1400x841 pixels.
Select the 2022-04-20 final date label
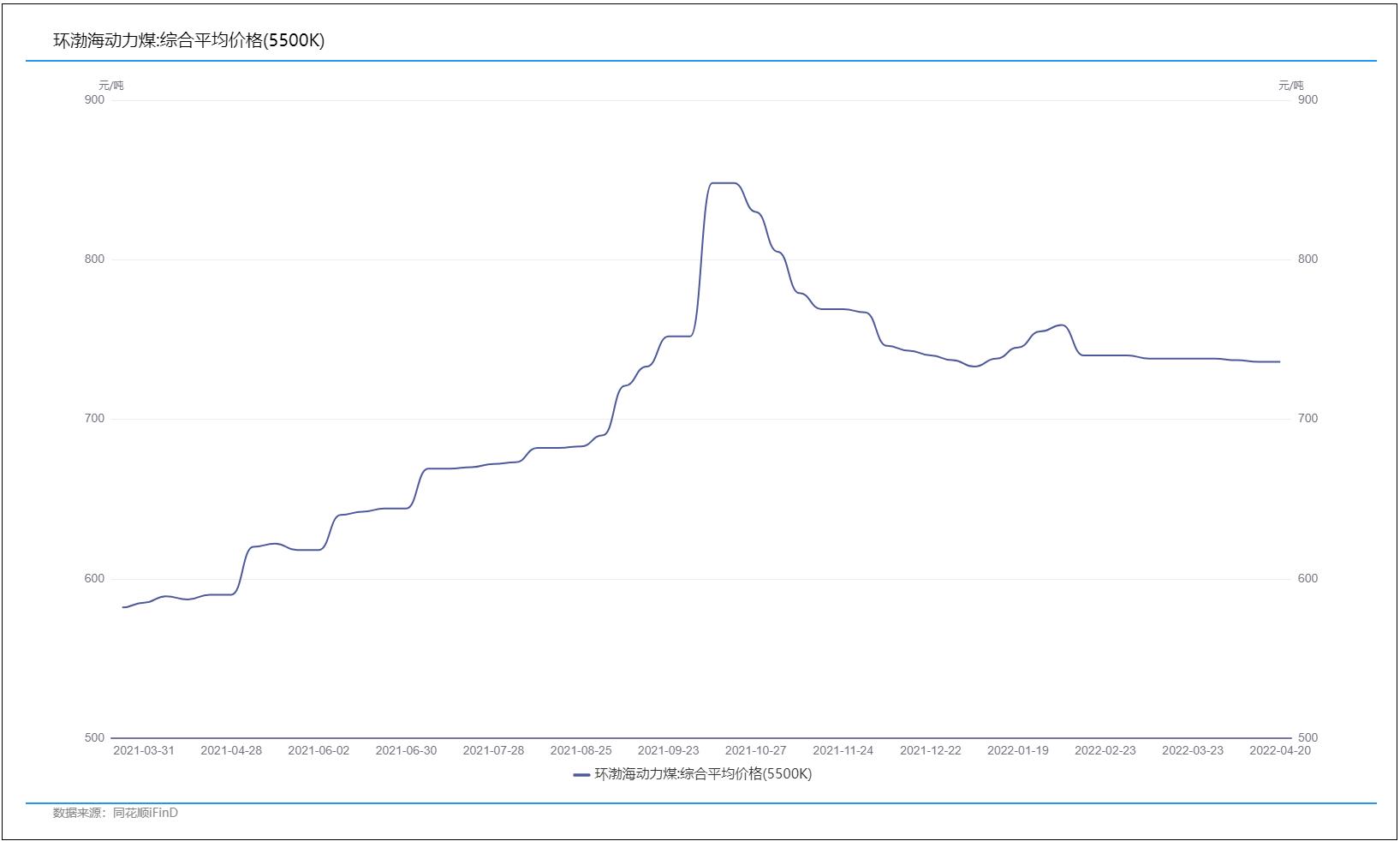pos(1279,750)
